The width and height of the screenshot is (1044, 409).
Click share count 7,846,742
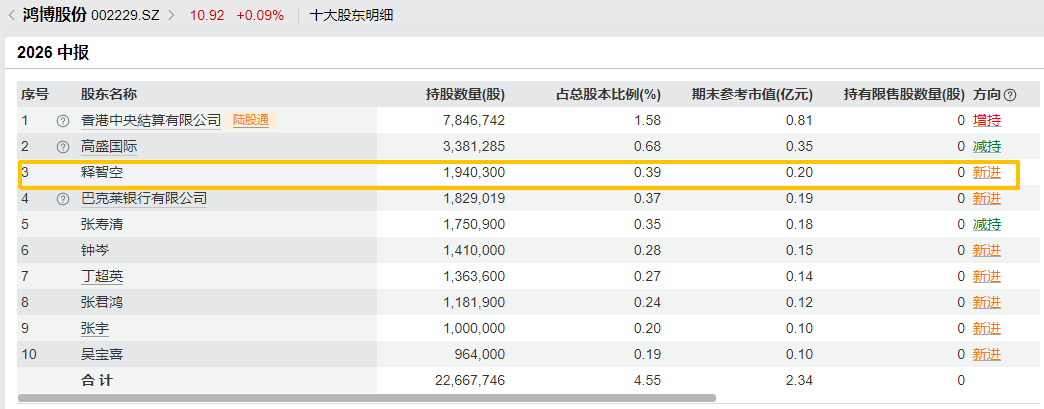(473, 121)
